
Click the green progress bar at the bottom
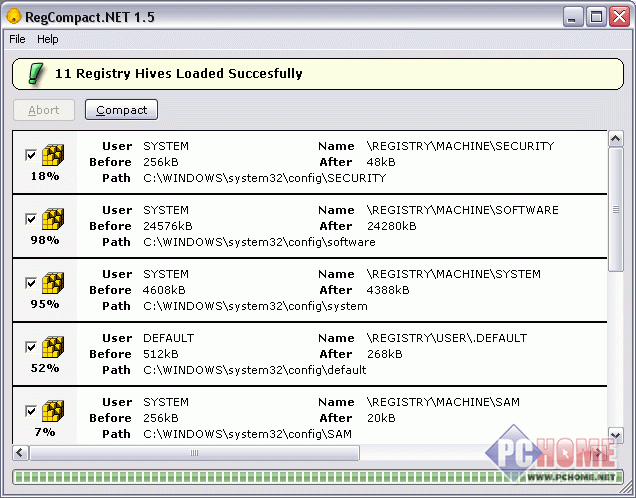[x=318, y=477]
